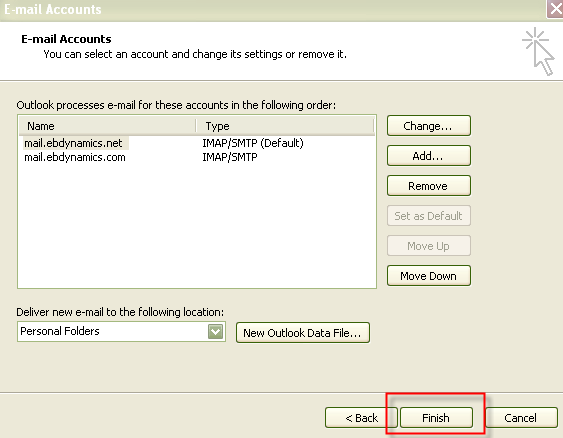
Task: Sort accounts by the Type column header
Action: (x=285, y=126)
